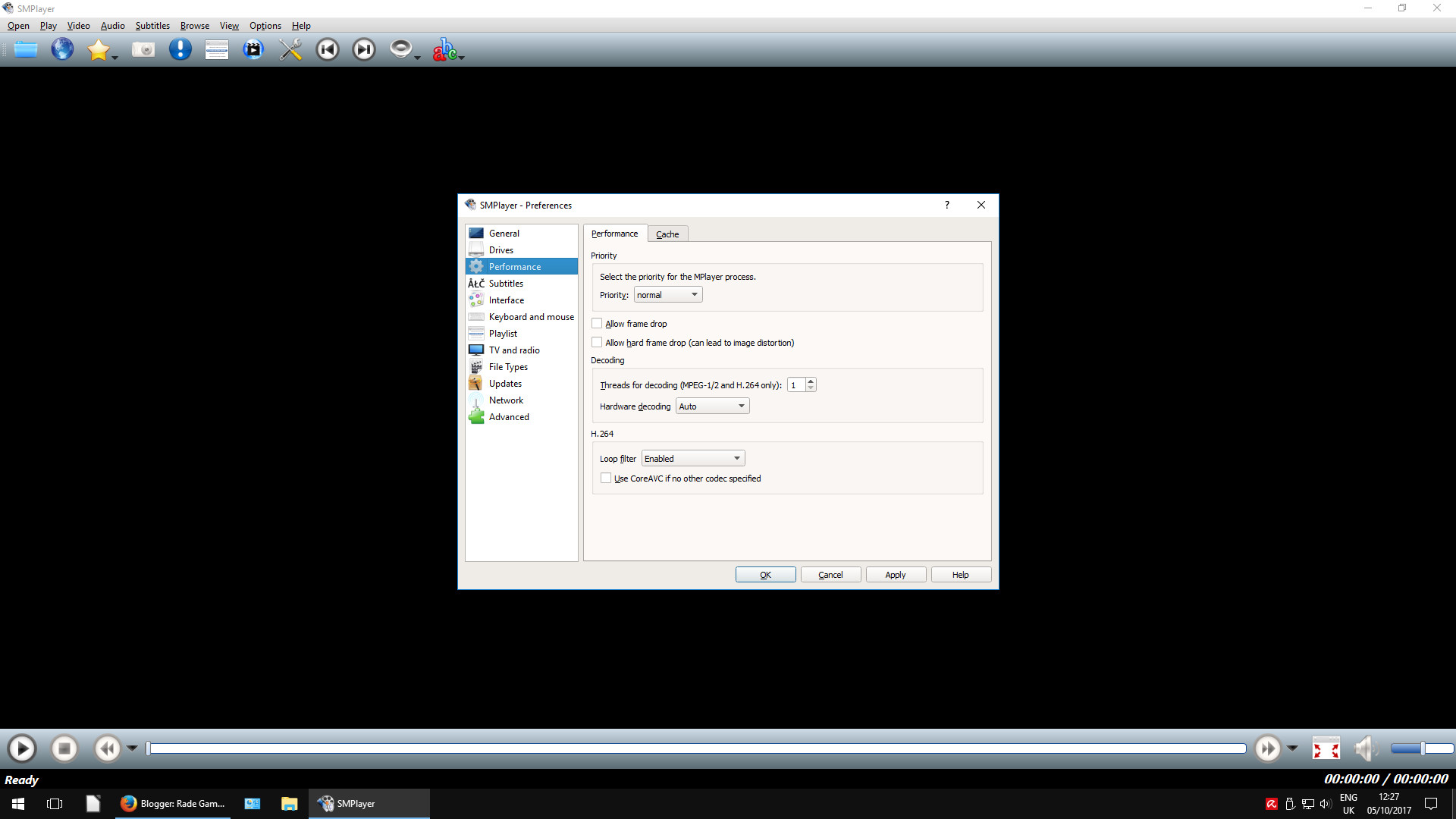The width and height of the screenshot is (1456, 819).
Task: Open the Hardware decoding dropdown
Action: pyautogui.click(x=712, y=406)
